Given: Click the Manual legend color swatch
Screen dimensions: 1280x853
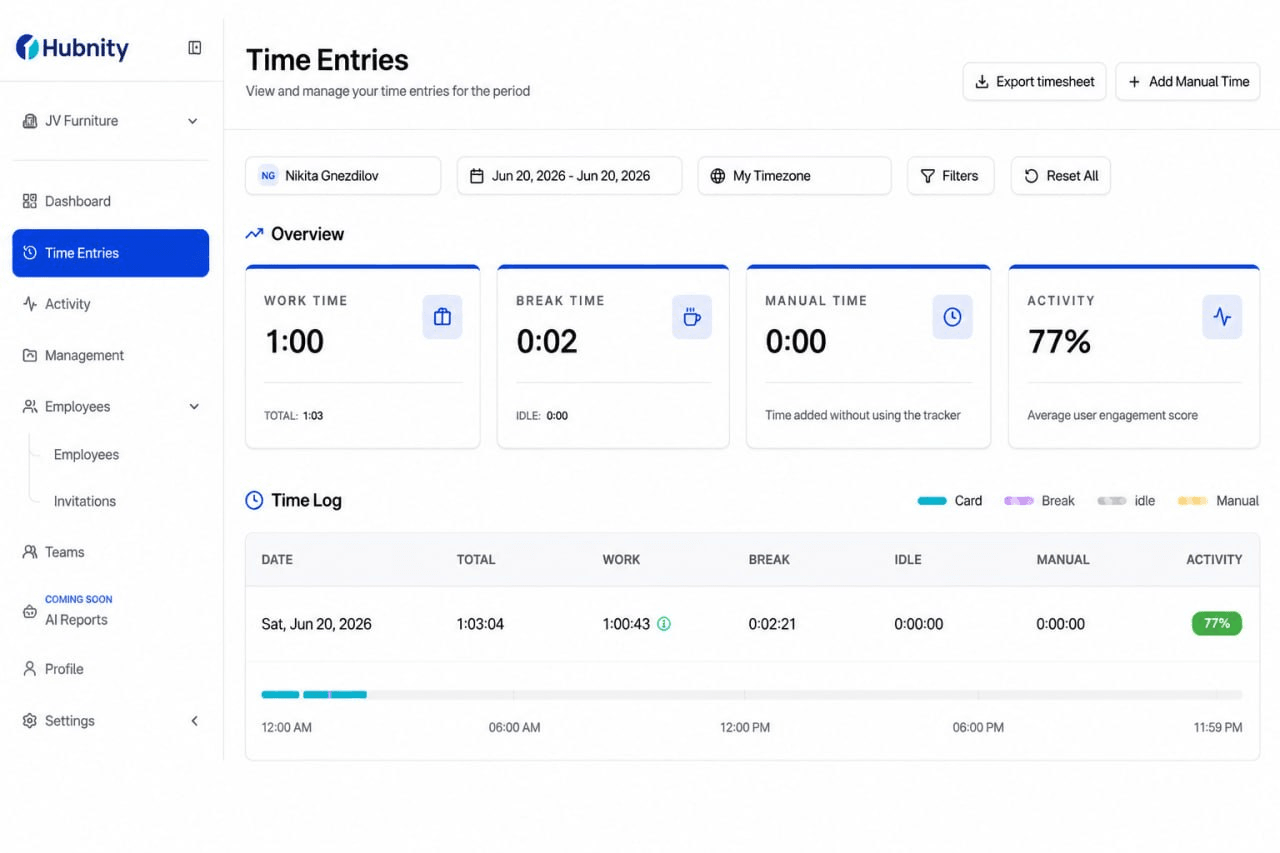Looking at the screenshot, I should (1192, 501).
